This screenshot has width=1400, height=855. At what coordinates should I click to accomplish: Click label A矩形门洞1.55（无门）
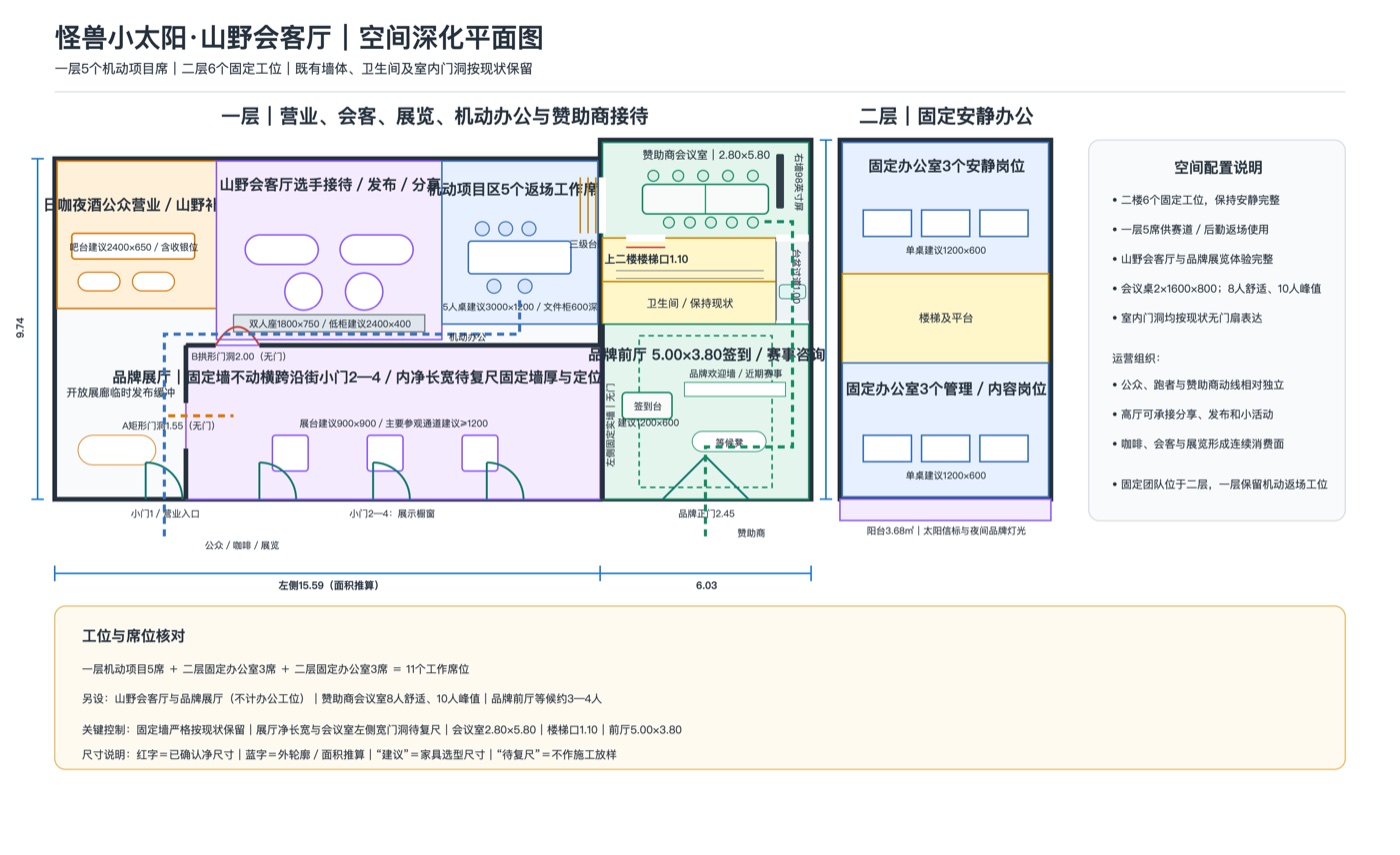(168, 426)
